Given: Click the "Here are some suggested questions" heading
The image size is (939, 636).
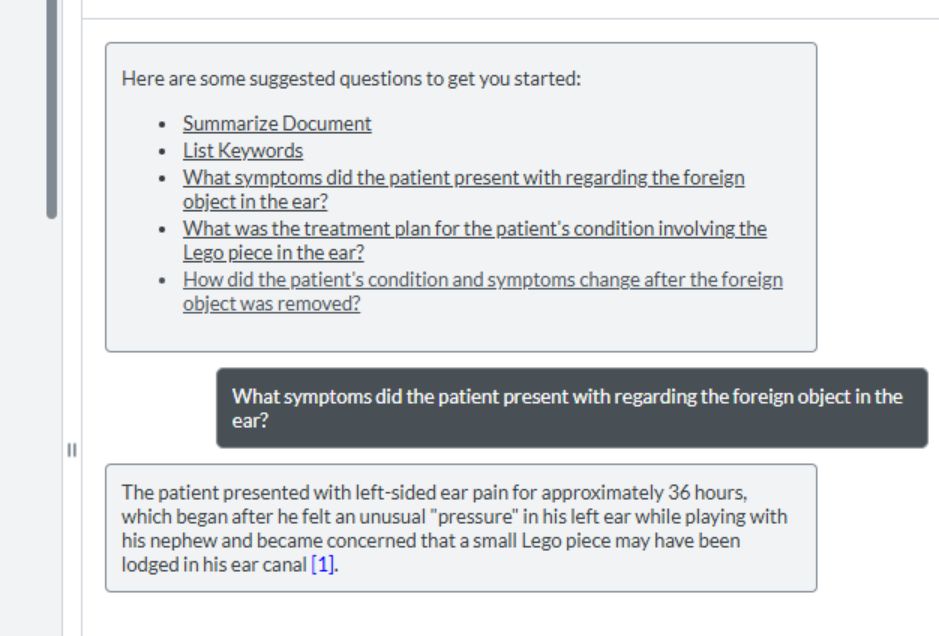Looking at the screenshot, I should [x=352, y=79].
